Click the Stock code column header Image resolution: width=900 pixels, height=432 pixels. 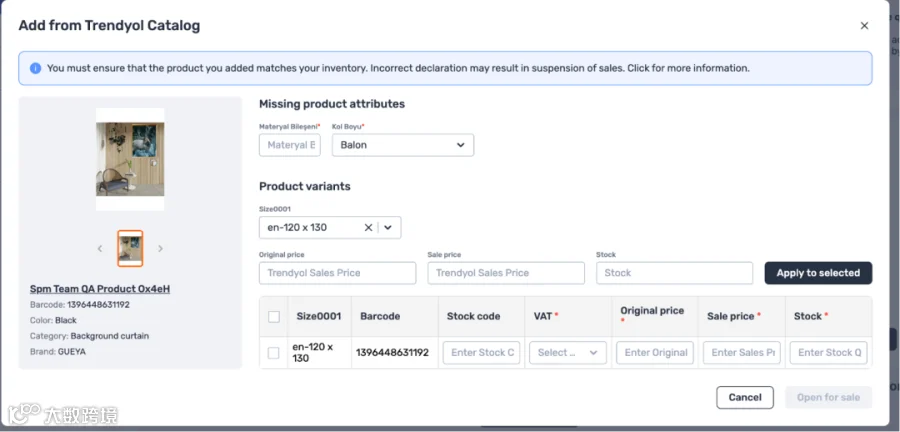(x=474, y=316)
